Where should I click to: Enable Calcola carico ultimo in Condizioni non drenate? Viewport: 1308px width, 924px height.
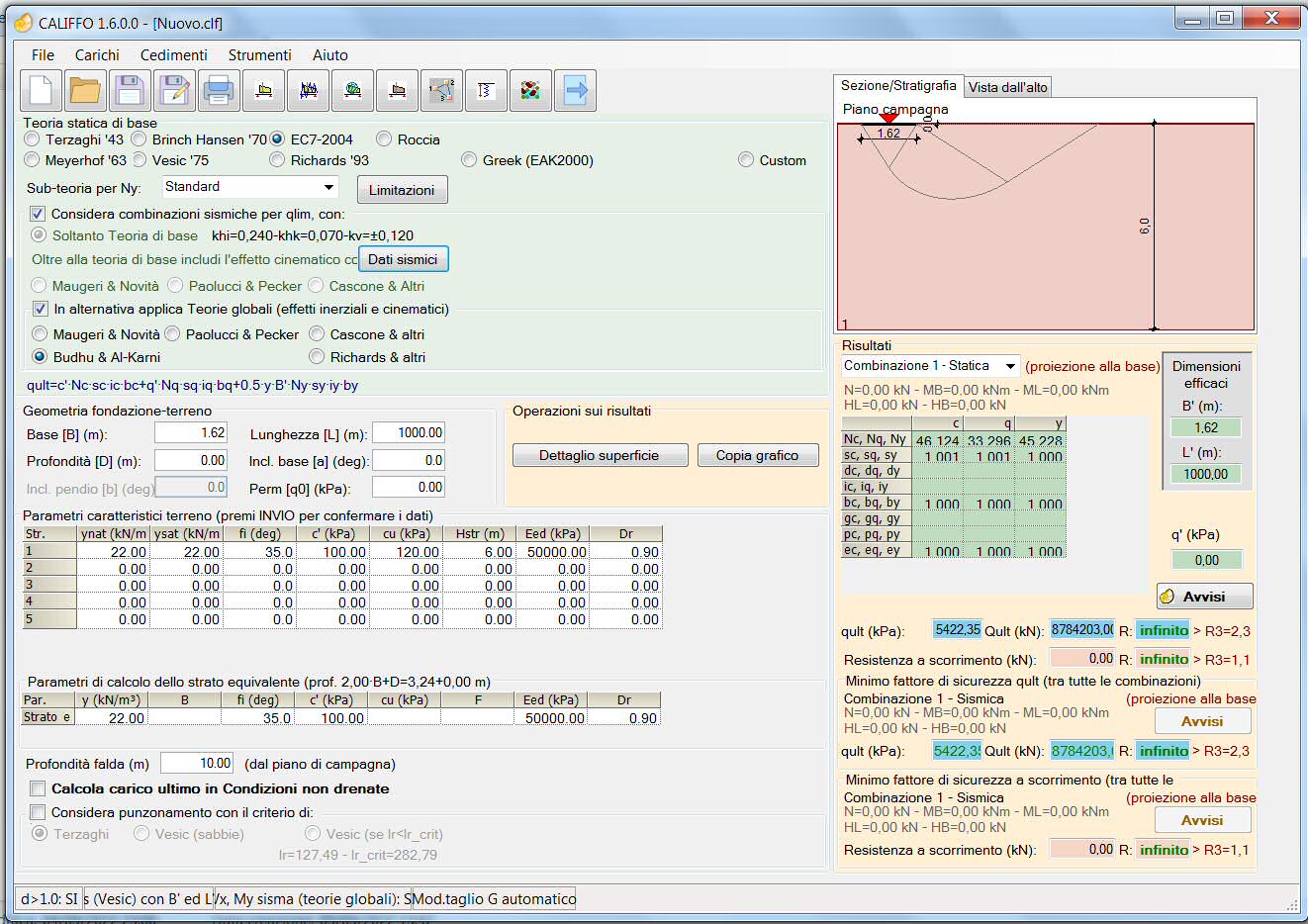pyautogui.click(x=38, y=788)
